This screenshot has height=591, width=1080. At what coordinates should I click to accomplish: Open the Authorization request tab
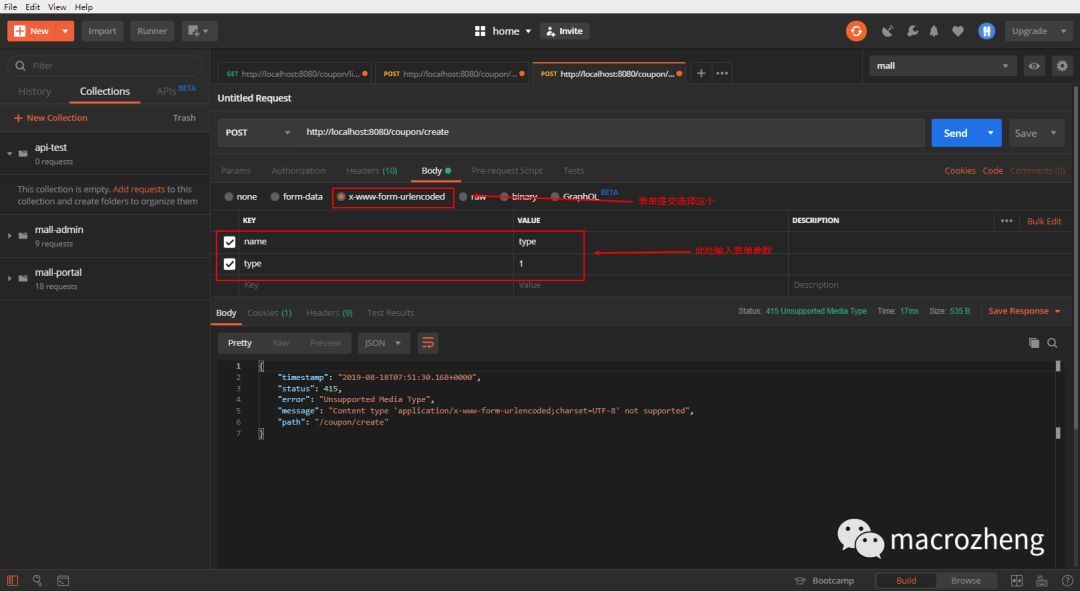click(x=298, y=171)
